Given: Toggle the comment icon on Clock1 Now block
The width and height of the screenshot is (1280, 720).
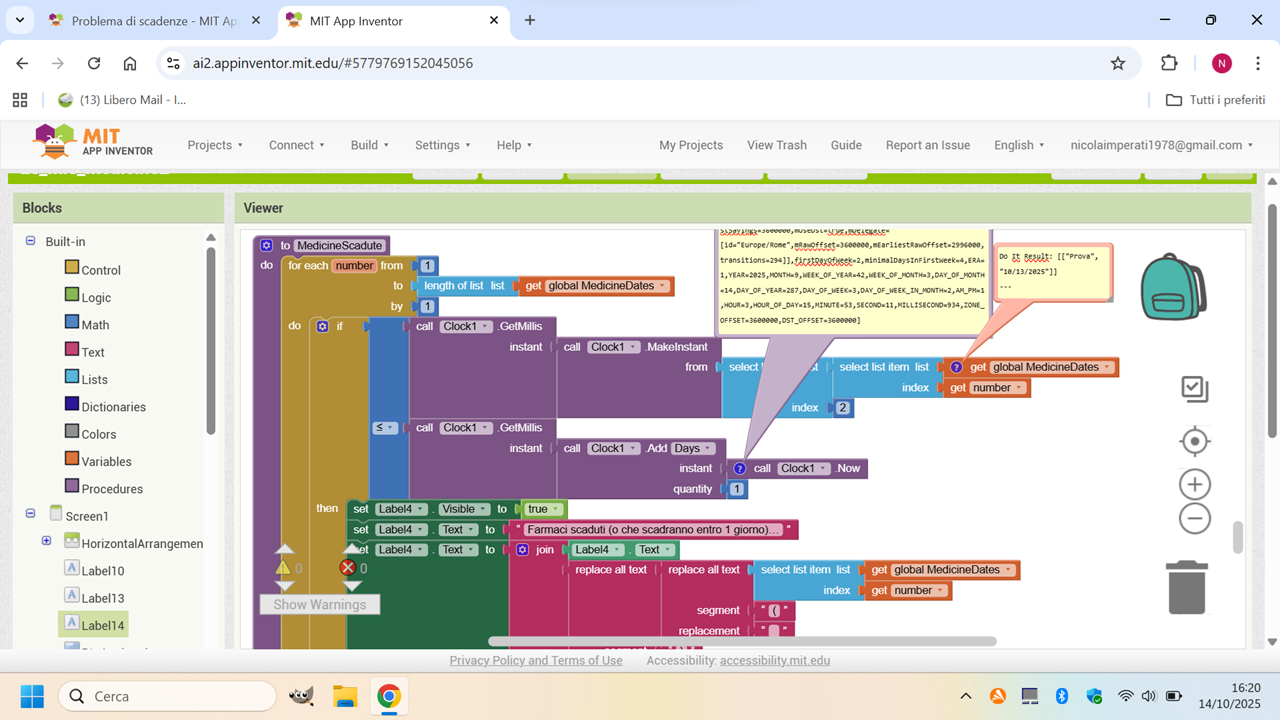Looking at the screenshot, I should coord(739,468).
